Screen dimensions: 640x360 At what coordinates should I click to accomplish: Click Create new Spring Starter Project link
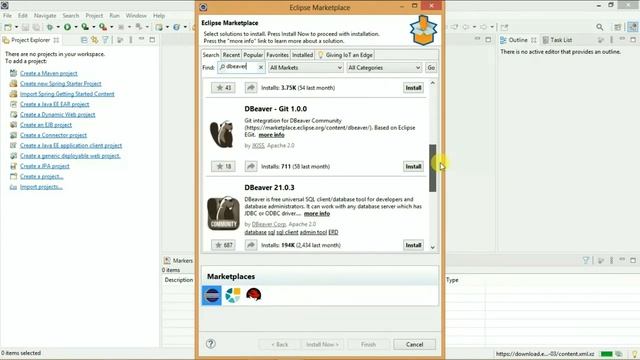click(x=60, y=84)
